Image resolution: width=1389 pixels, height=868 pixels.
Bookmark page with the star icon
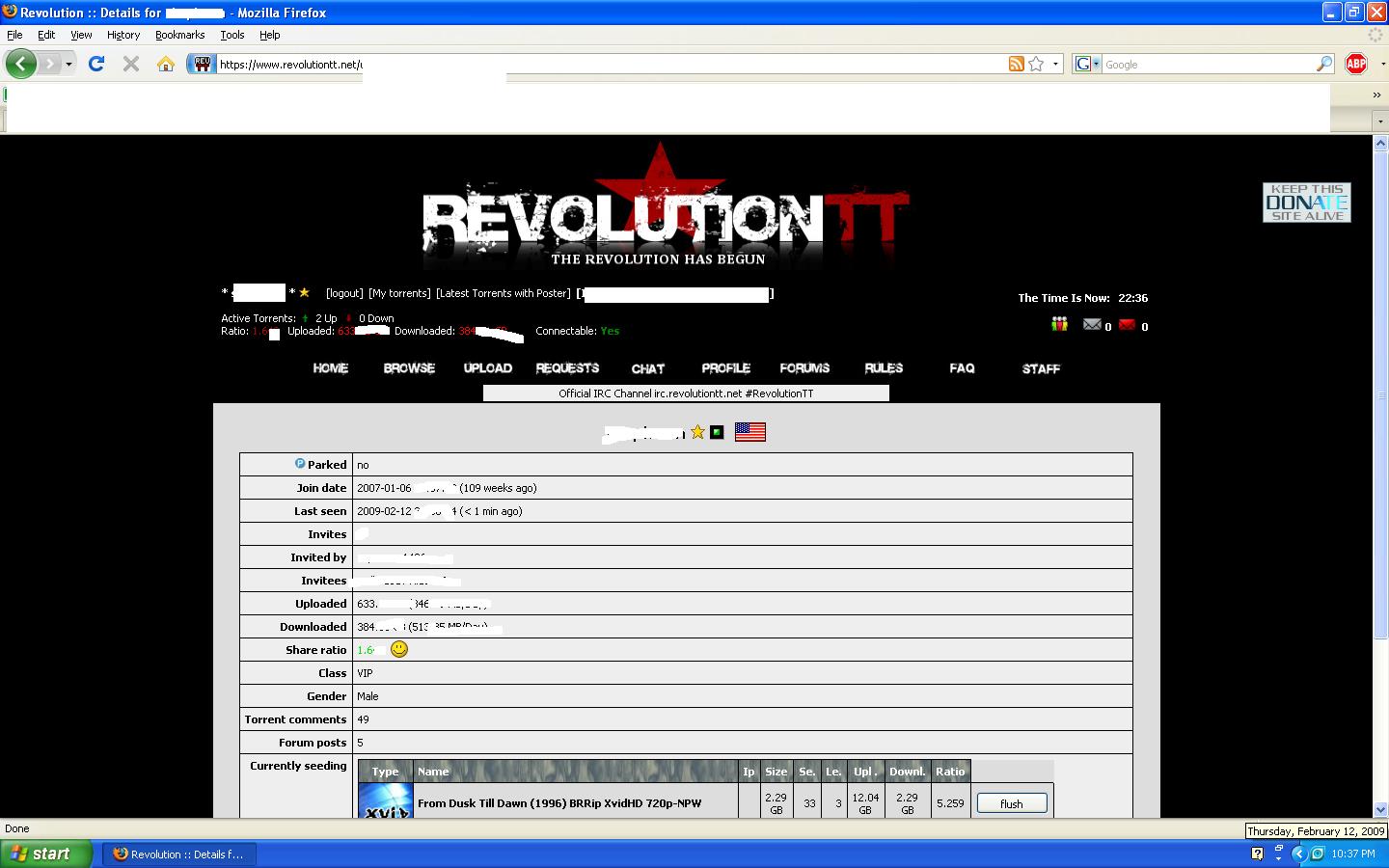(x=1036, y=64)
